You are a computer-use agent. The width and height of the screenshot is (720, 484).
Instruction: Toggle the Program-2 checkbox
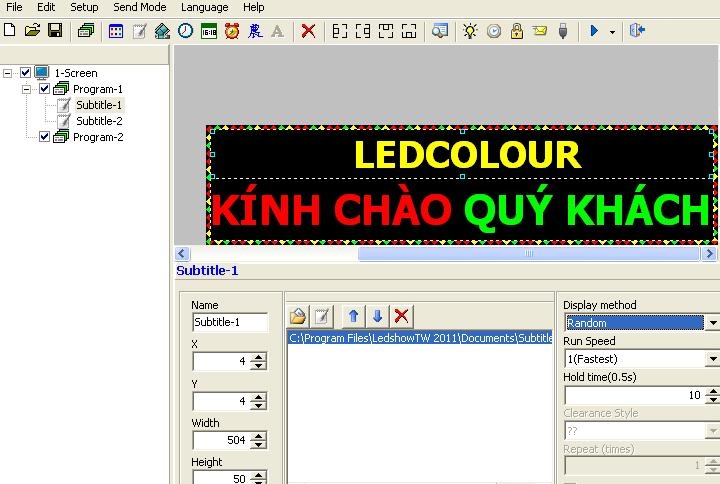44,137
